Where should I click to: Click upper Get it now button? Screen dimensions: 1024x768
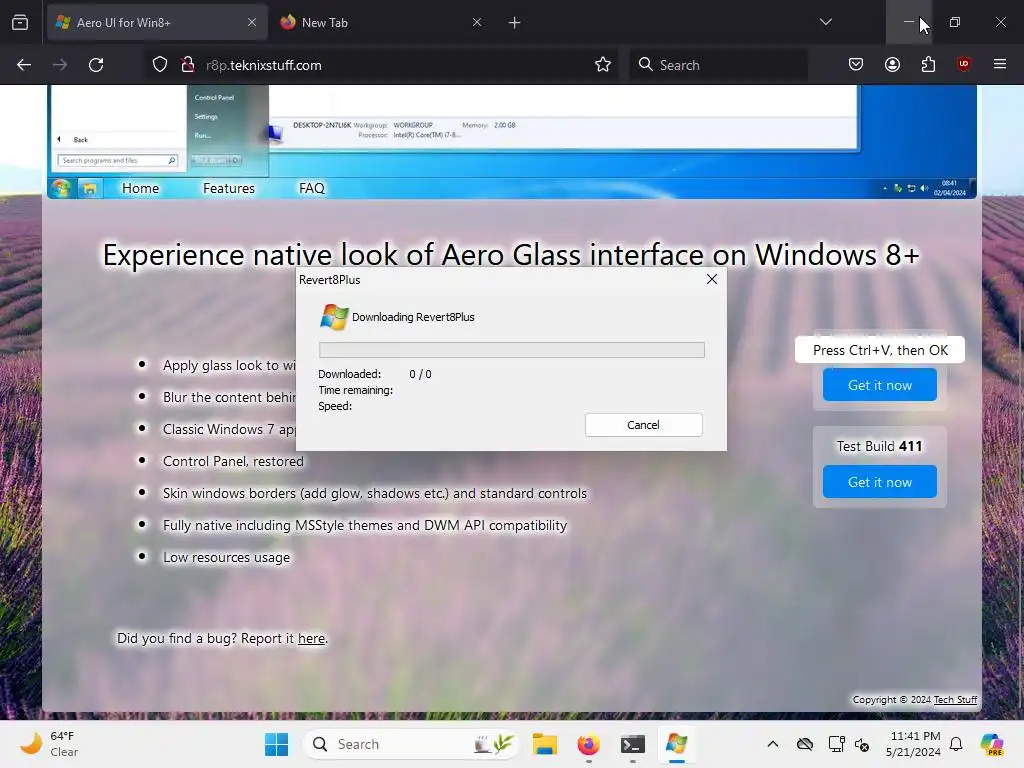click(880, 385)
